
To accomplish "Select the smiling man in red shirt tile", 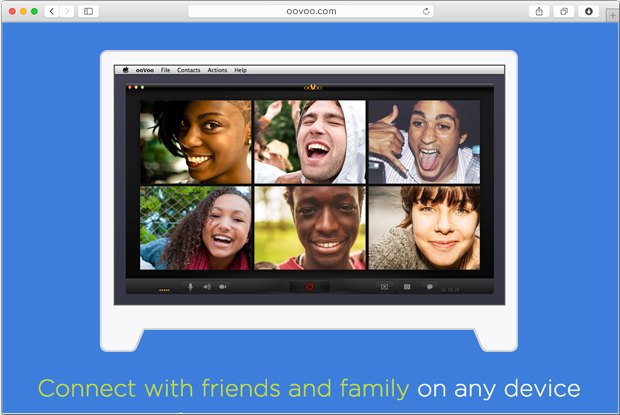I will 310,228.
